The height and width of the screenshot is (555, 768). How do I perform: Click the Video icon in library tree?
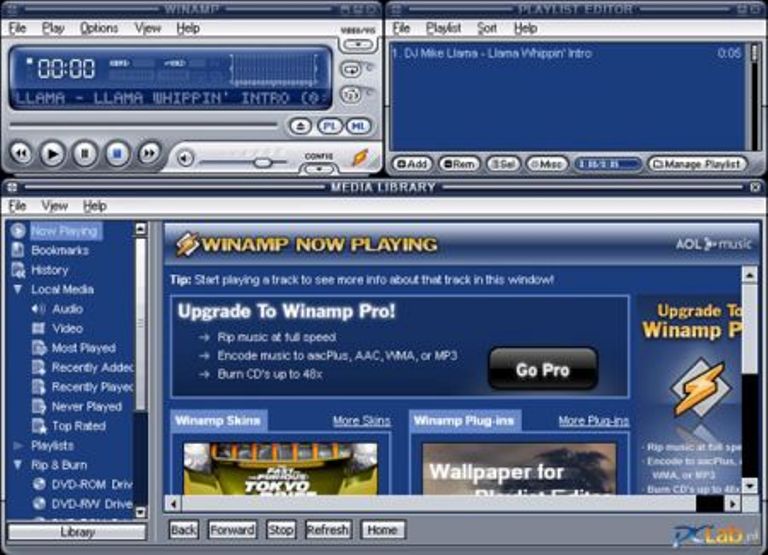tap(38, 328)
